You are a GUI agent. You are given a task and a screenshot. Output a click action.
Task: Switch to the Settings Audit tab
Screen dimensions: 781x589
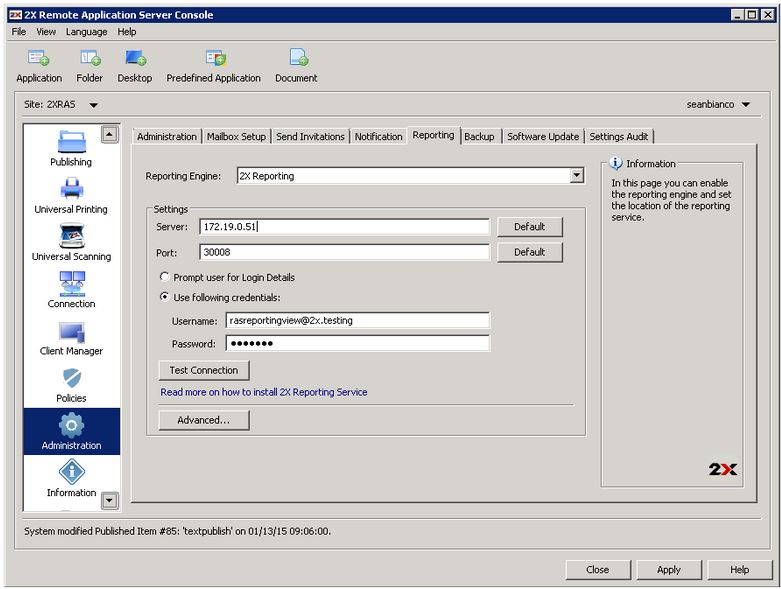coord(619,136)
